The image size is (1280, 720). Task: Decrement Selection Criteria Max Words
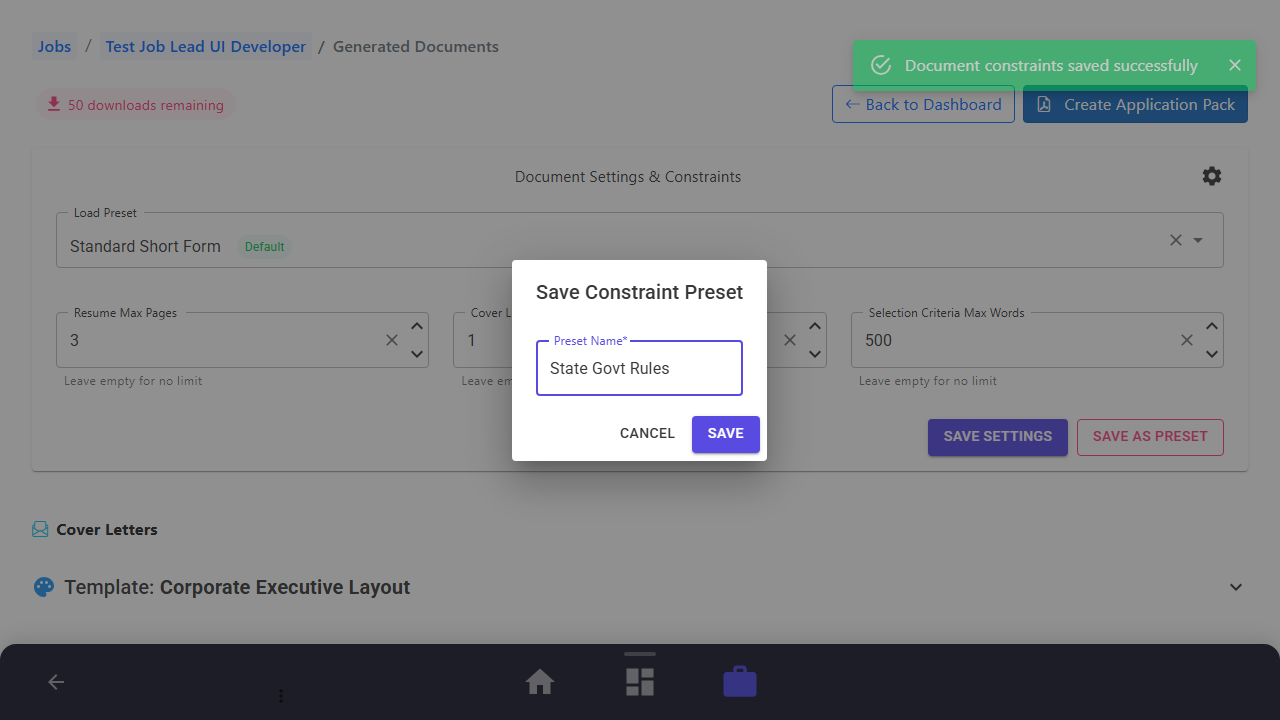point(1212,354)
